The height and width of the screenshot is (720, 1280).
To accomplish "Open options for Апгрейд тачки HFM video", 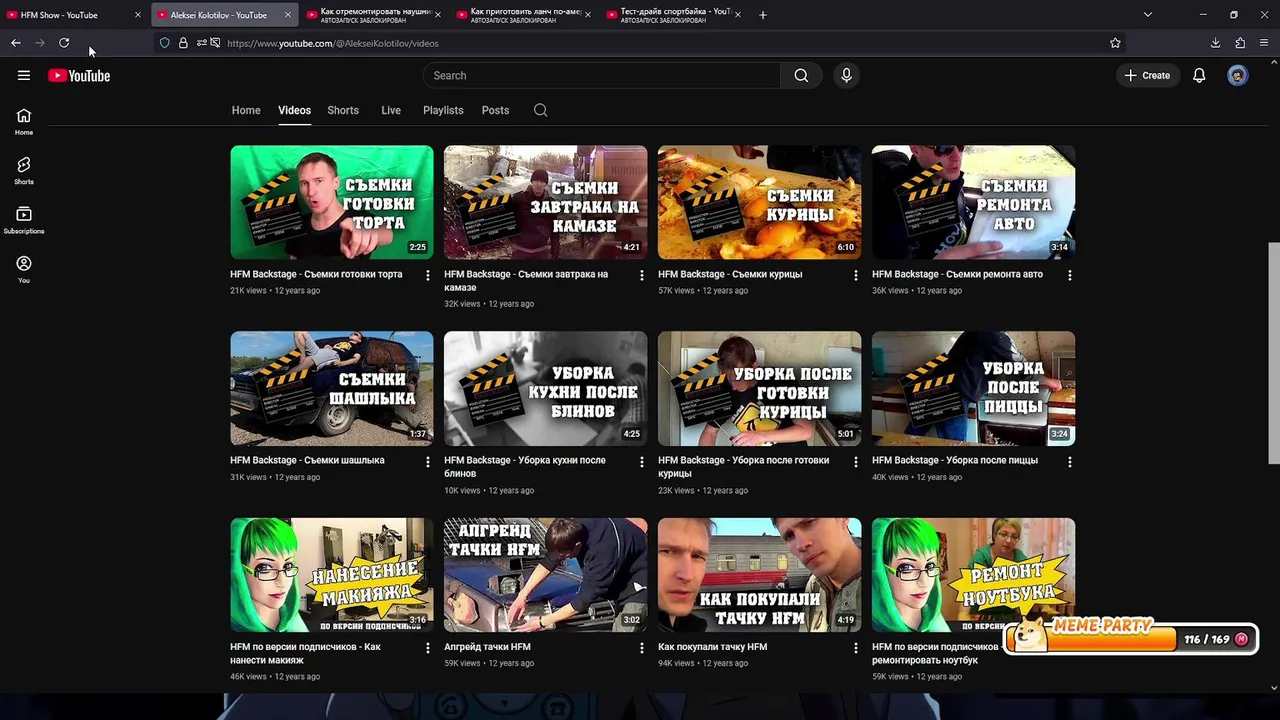I will point(642,648).
